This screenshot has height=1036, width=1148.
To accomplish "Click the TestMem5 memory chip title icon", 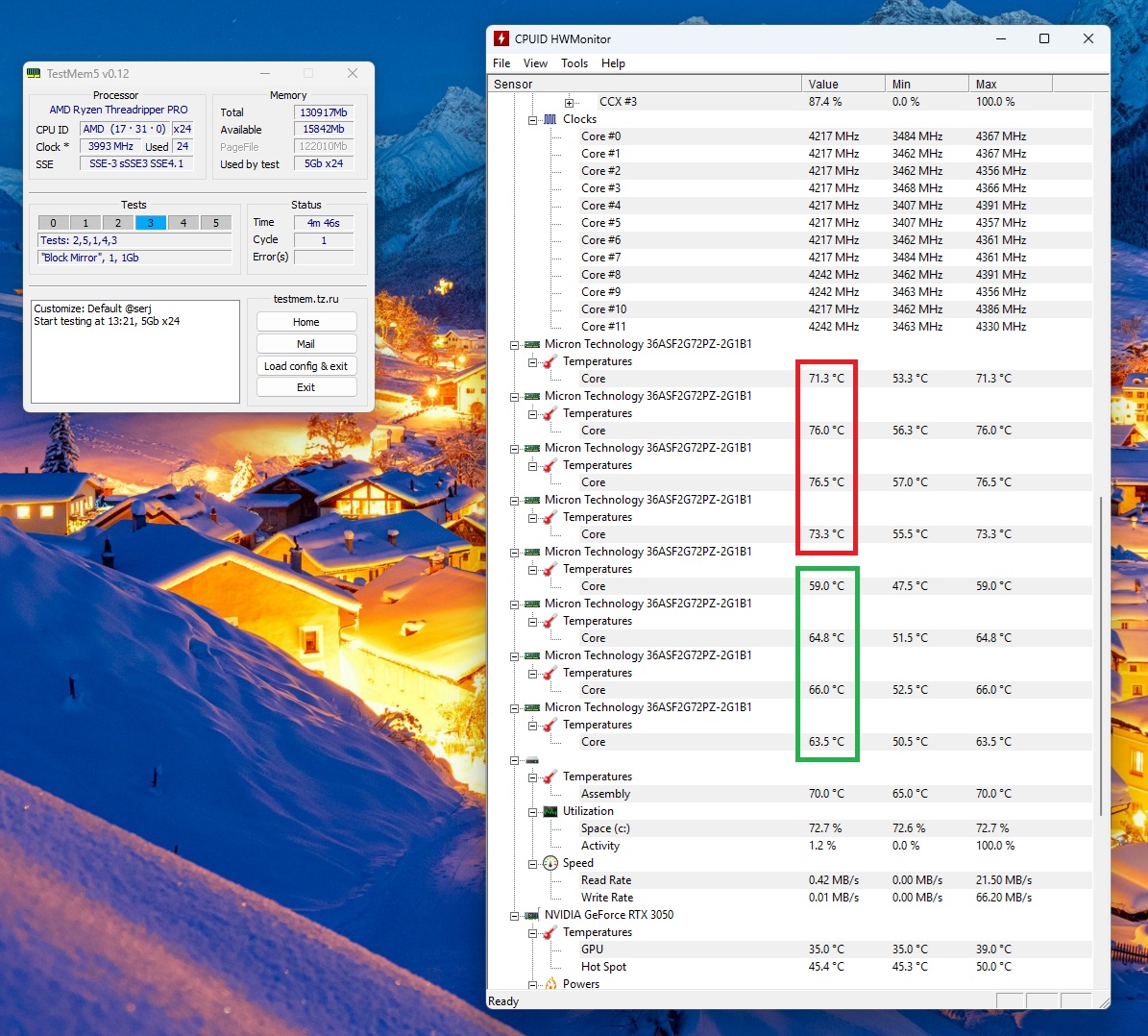I will tap(34, 73).
